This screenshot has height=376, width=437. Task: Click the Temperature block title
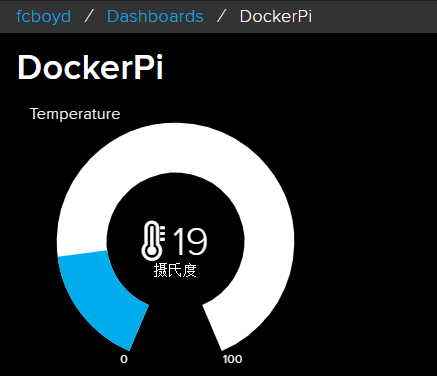click(x=75, y=114)
